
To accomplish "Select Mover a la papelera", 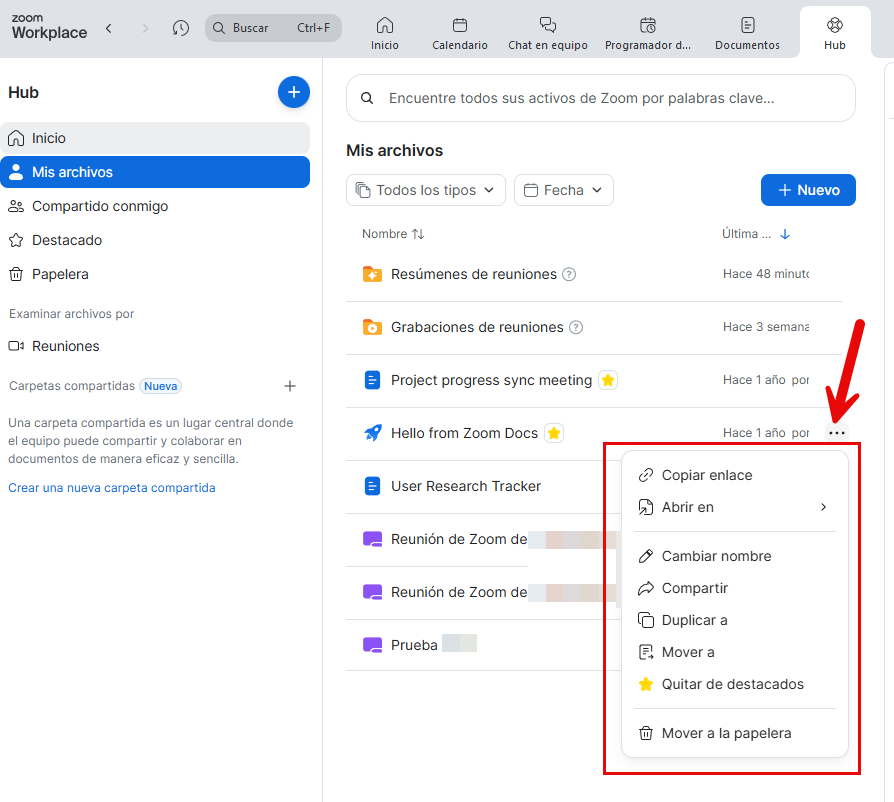I will (x=726, y=733).
